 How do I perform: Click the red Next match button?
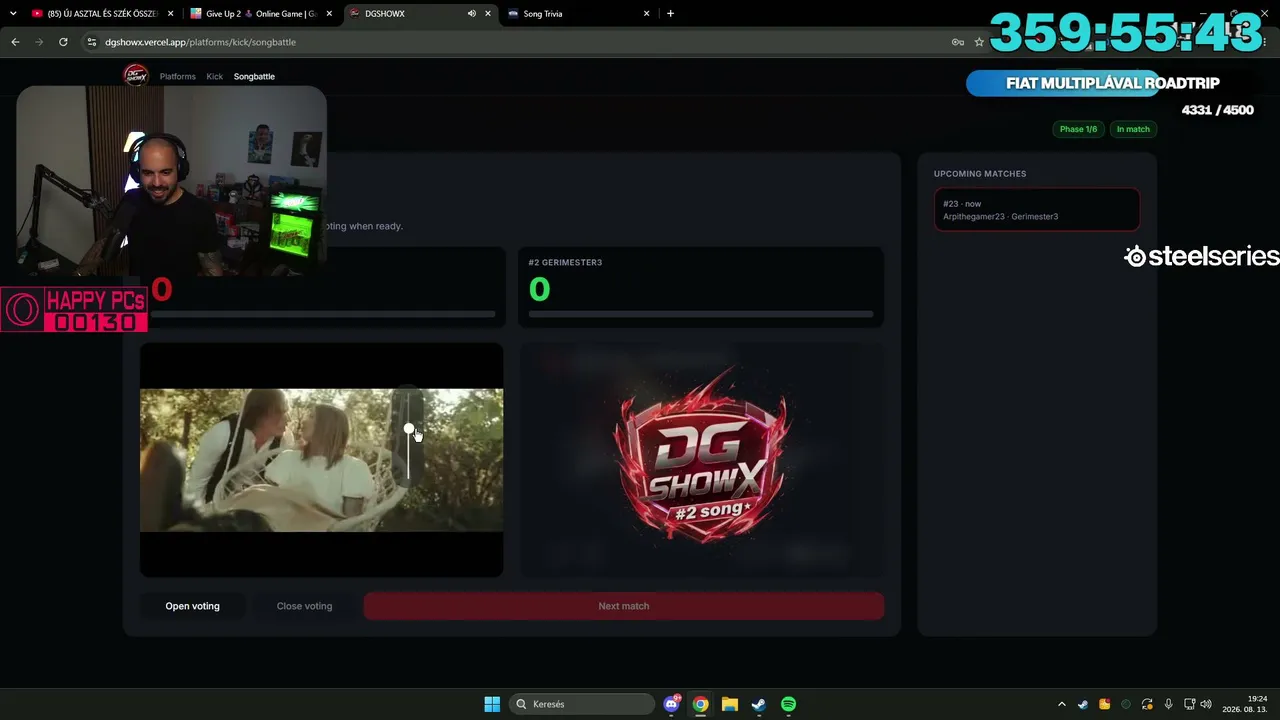tap(624, 606)
